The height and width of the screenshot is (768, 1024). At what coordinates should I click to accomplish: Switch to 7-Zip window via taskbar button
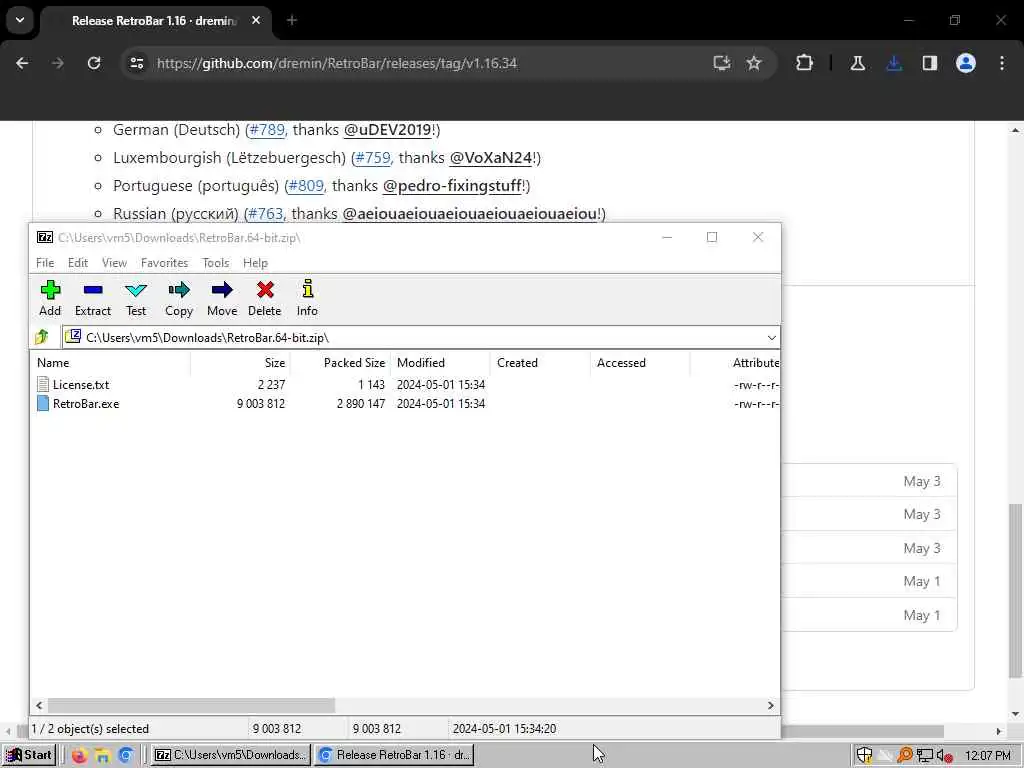231,755
